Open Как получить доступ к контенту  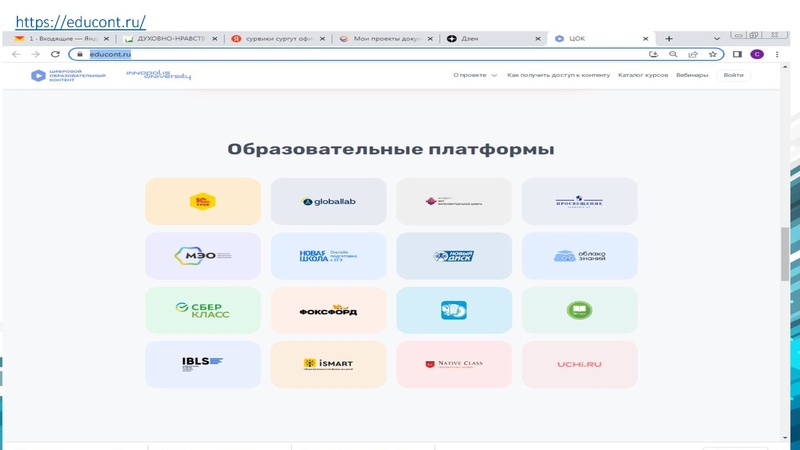pos(558,75)
